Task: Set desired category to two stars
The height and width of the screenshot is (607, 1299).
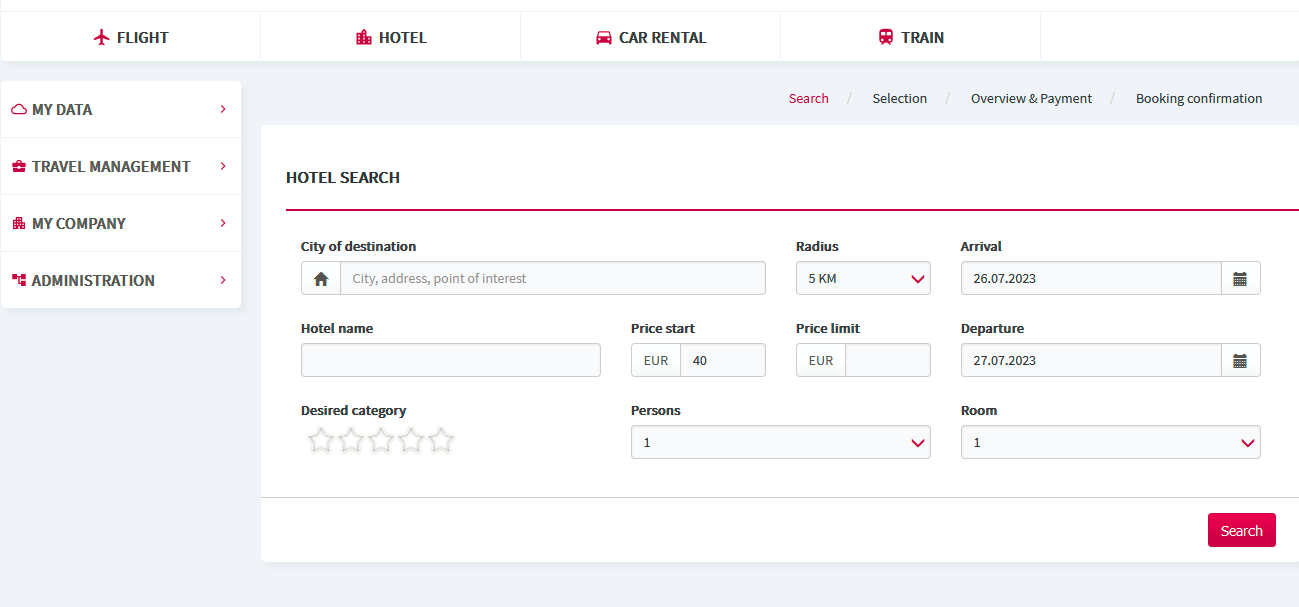Action: (350, 440)
